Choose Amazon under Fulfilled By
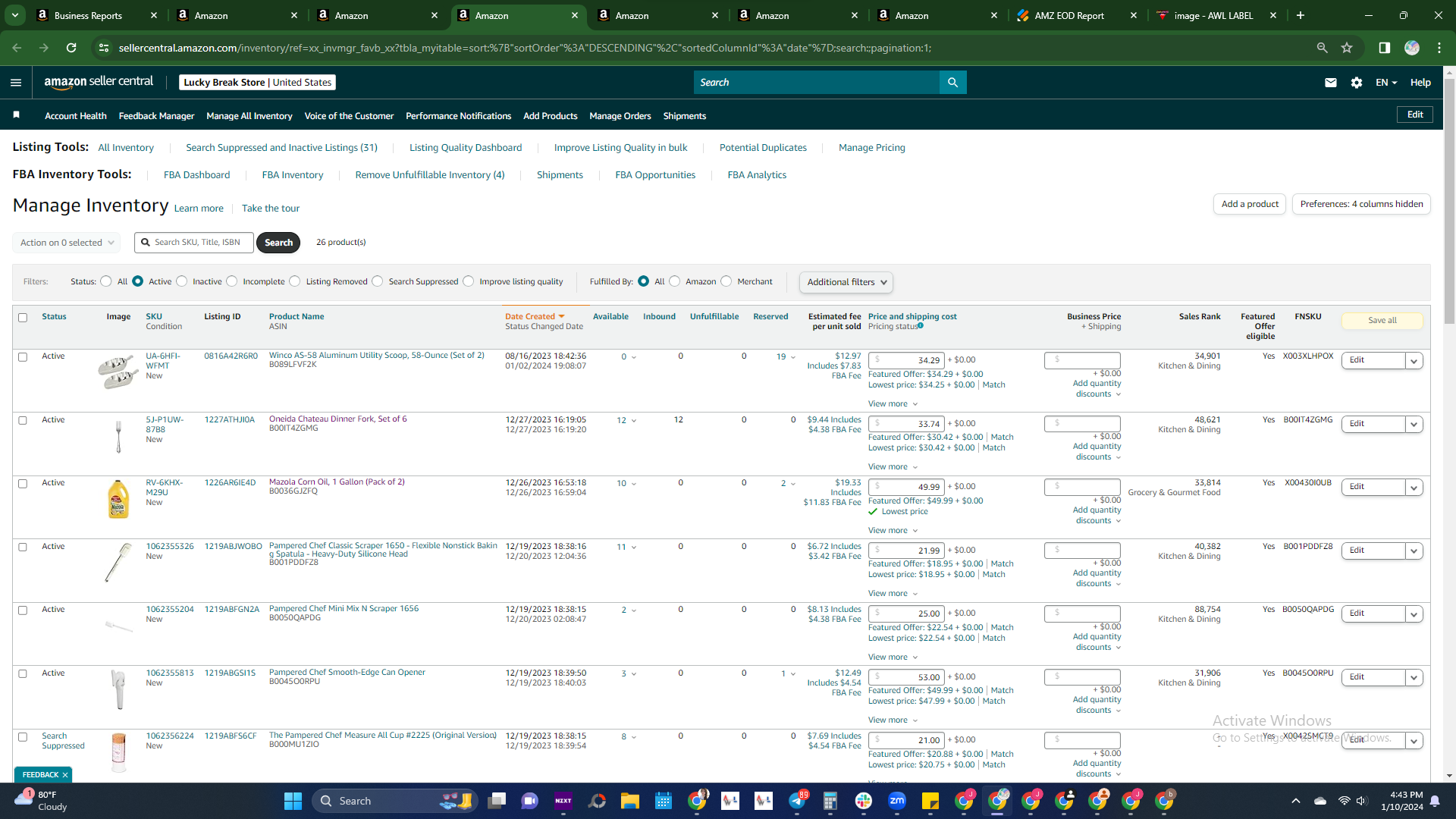This screenshot has height=819, width=1456. tap(675, 281)
